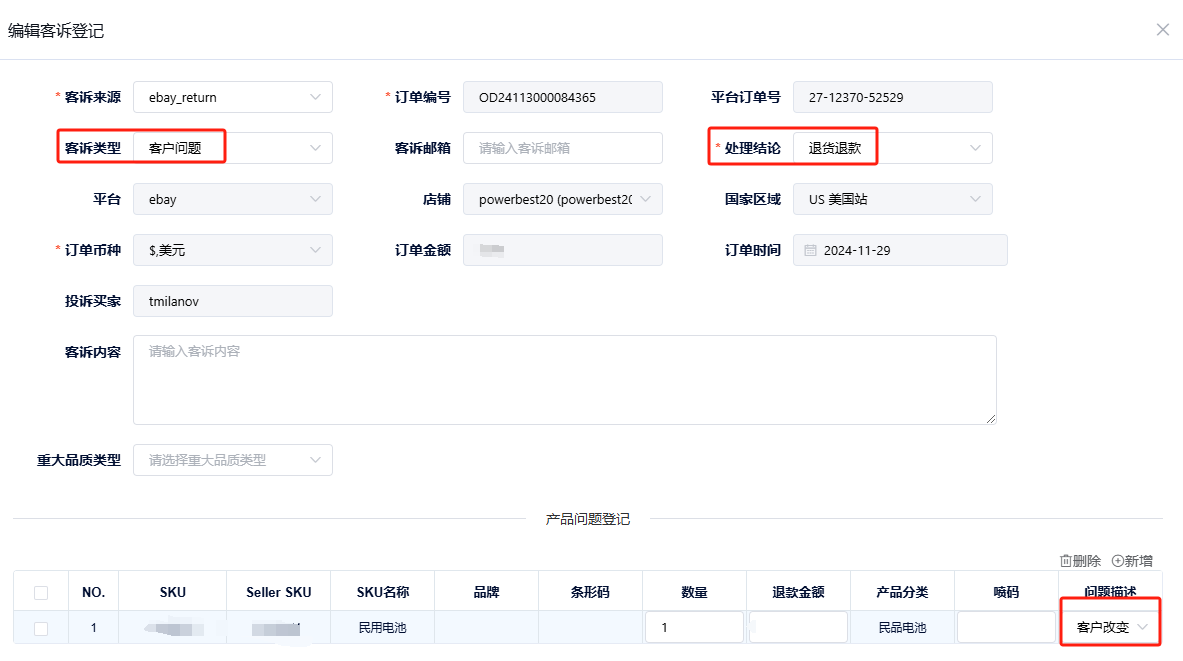
Task: Open the 重大品质类型 selection dropdown
Action: click(x=232, y=460)
